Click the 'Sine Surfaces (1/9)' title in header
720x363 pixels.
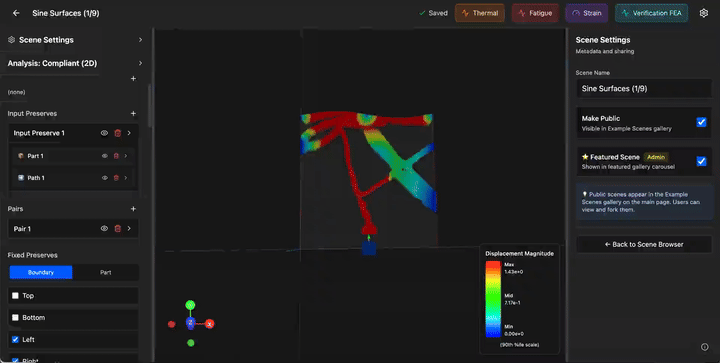click(66, 13)
